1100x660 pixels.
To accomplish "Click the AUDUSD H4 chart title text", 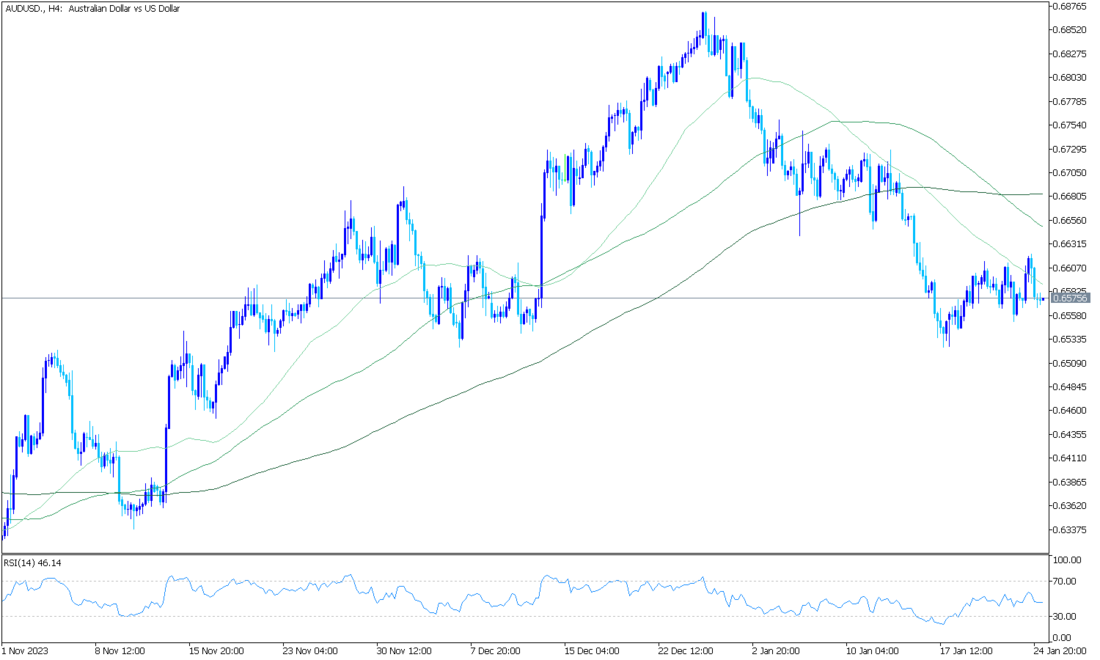I will [93, 8].
